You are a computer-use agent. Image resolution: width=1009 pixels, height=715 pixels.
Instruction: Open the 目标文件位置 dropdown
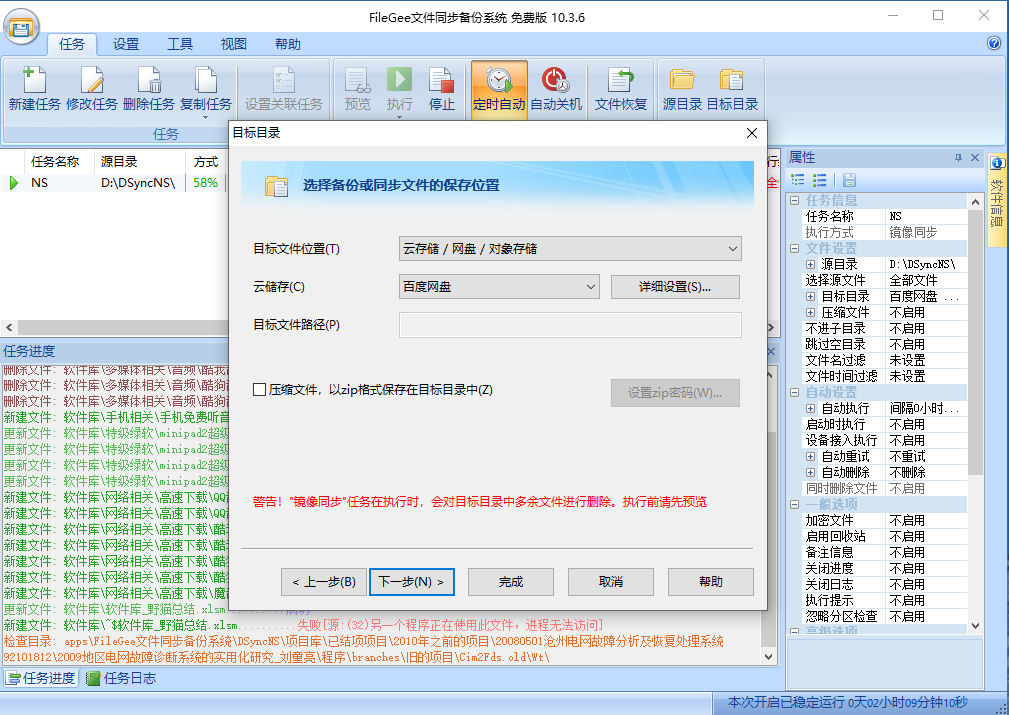tap(570, 248)
